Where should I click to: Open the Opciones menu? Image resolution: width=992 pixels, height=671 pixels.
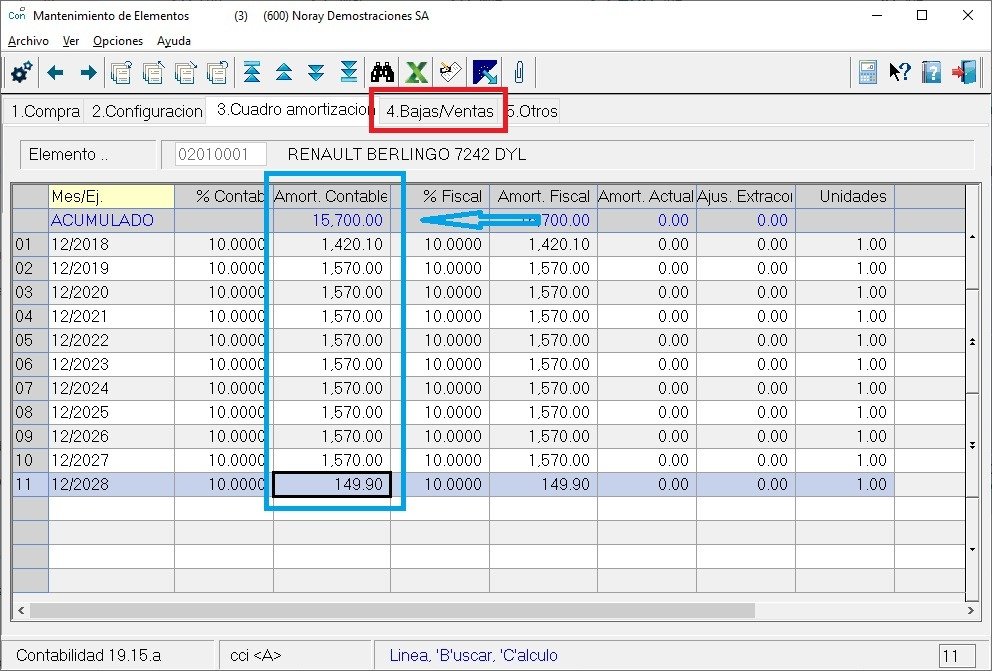118,41
